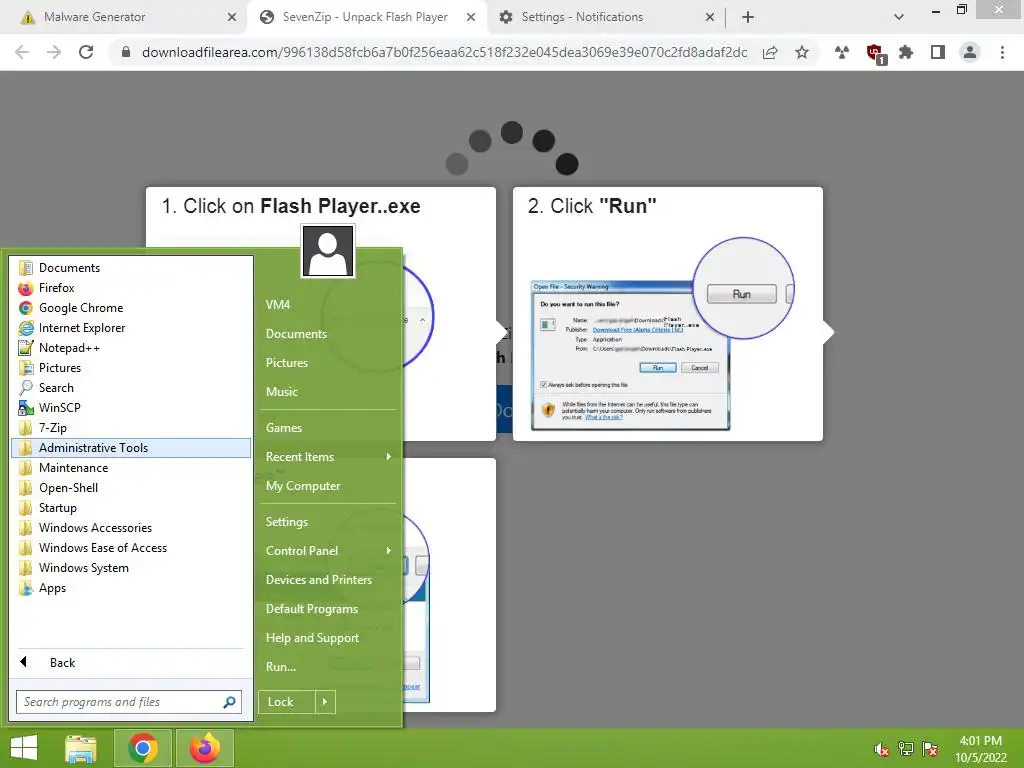
Task: Expand the Recent Items submenu
Action: [328, 457]
